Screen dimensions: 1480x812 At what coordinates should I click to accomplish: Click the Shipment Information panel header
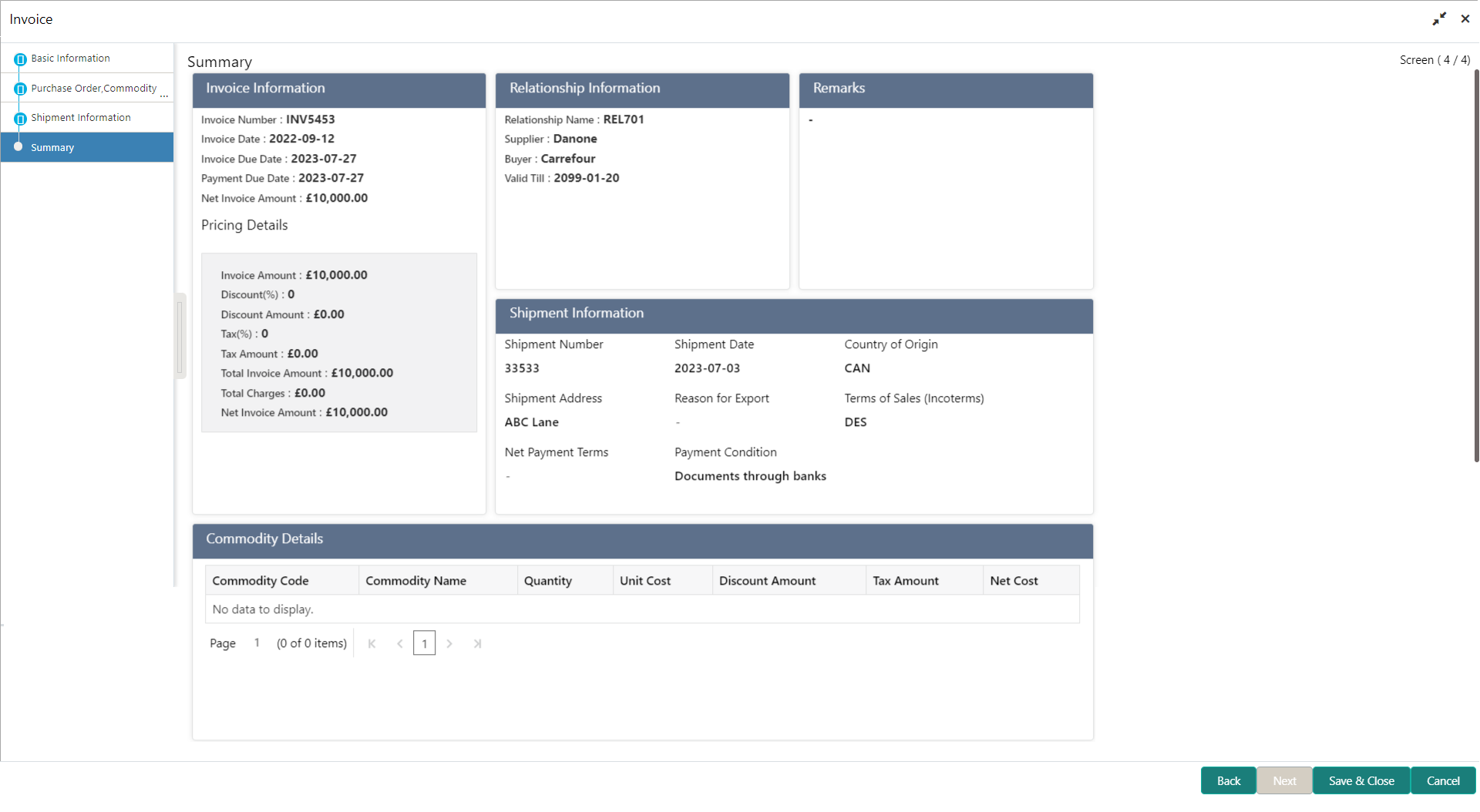(x=794, y=316)
